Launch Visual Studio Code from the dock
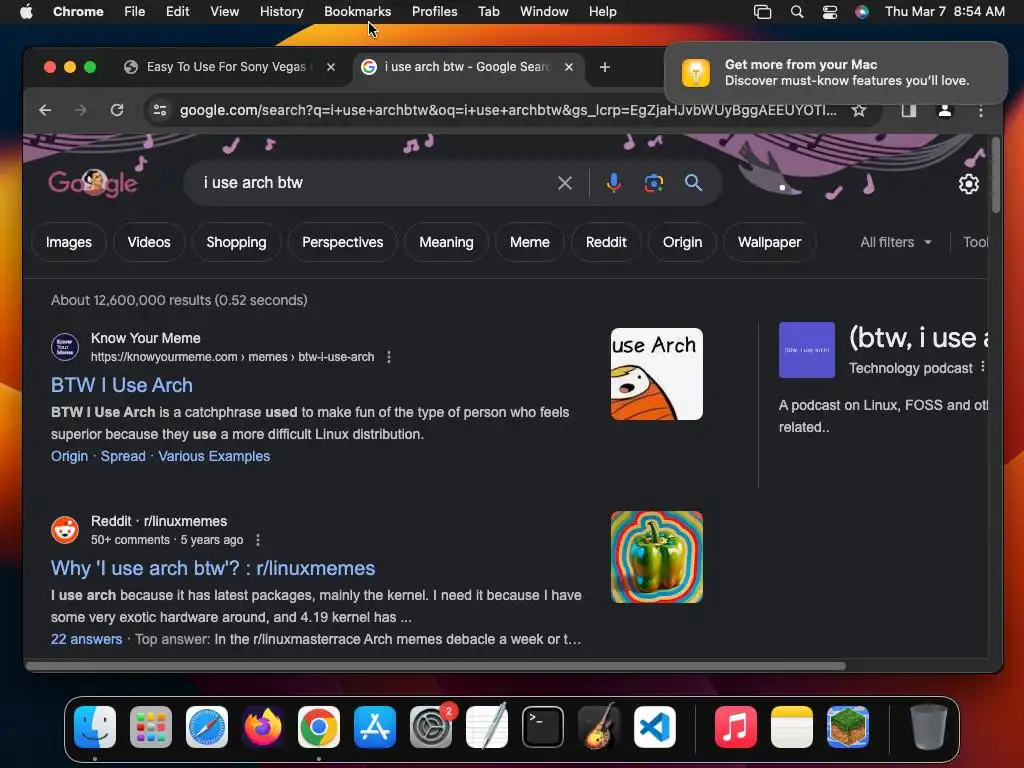The height and width of the screenshot is (768, 1024). point(655,727)
